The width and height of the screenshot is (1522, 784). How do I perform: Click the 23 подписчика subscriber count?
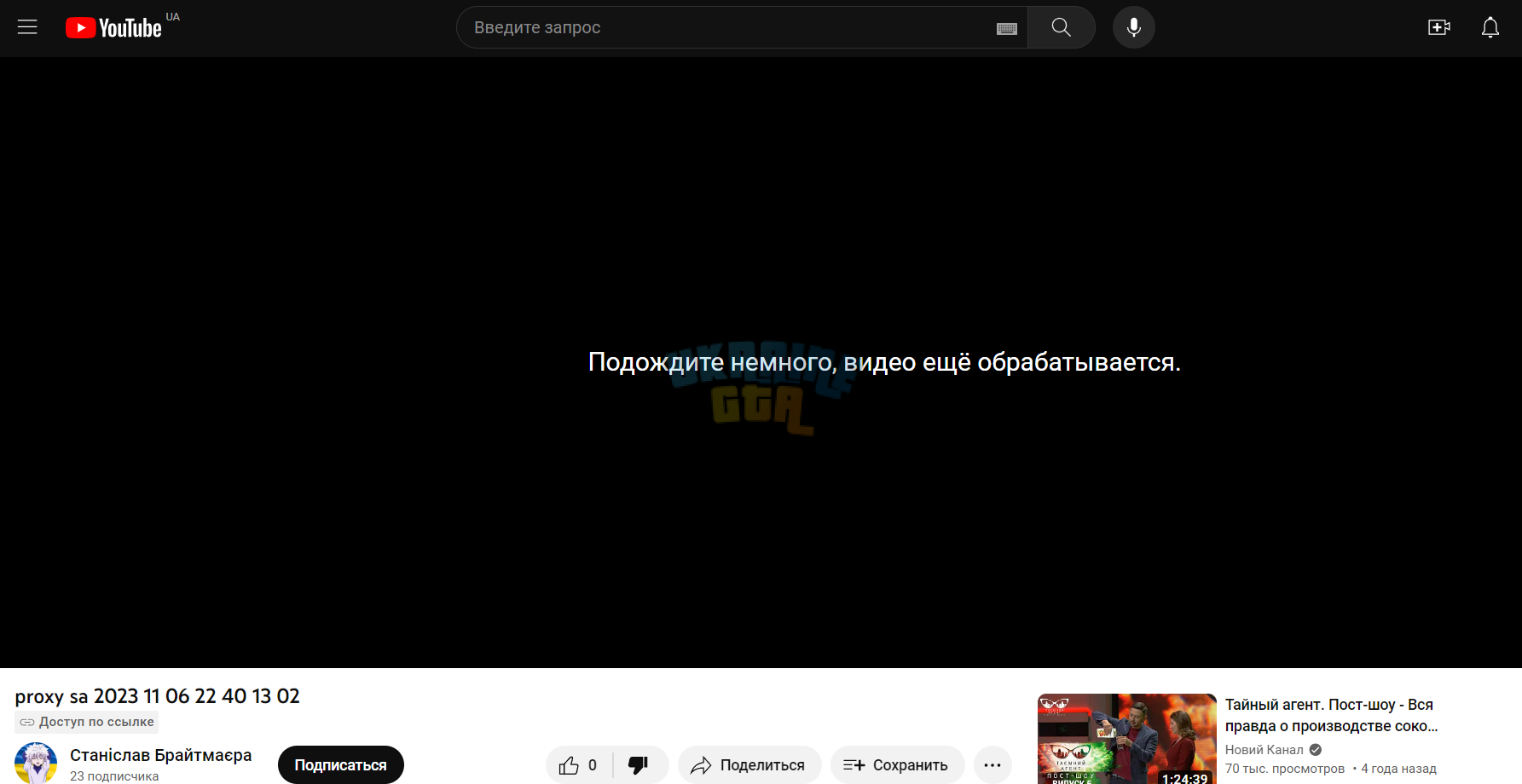coord(114,776)
